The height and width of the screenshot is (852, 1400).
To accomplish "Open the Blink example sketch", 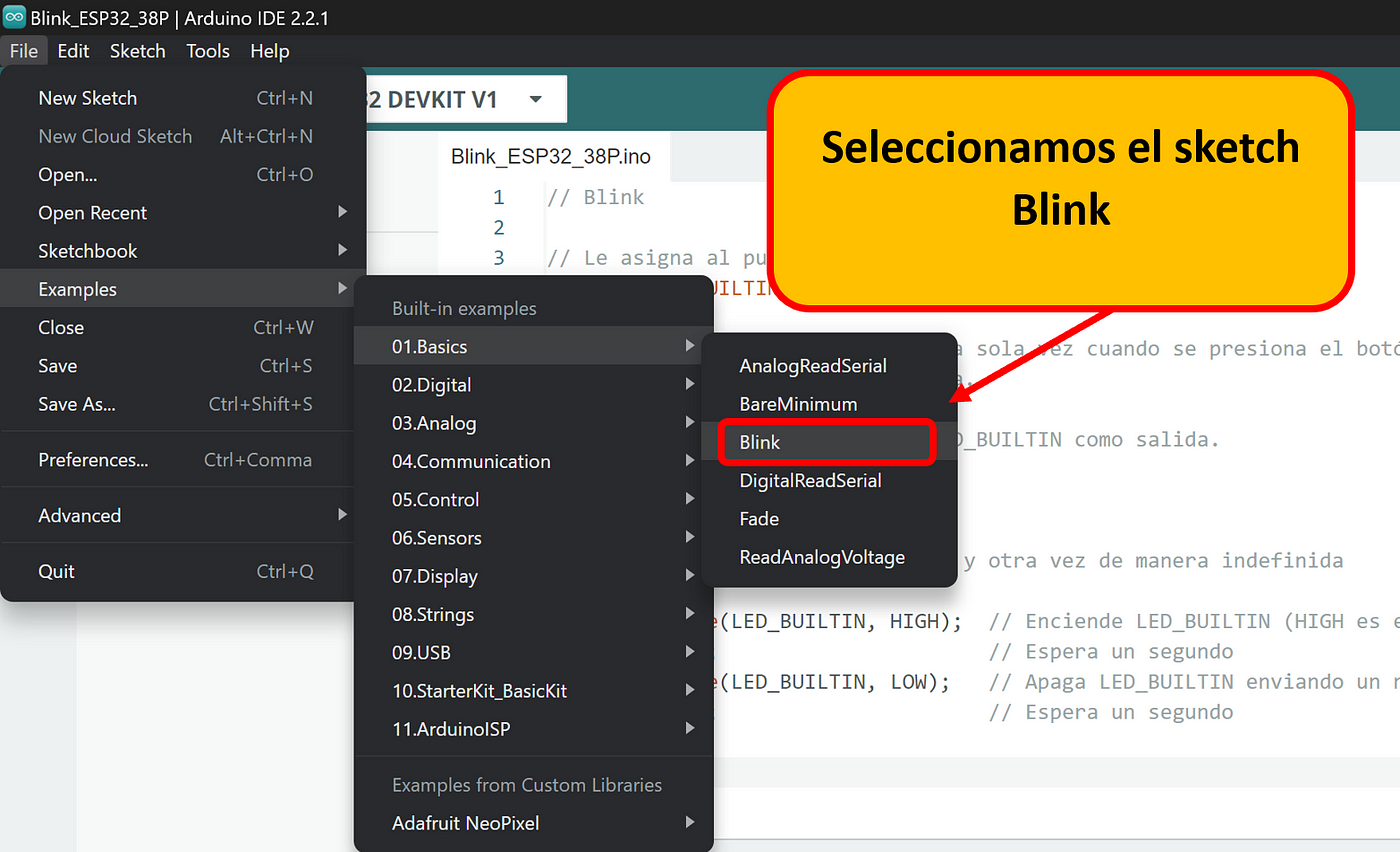I will 829,442.
